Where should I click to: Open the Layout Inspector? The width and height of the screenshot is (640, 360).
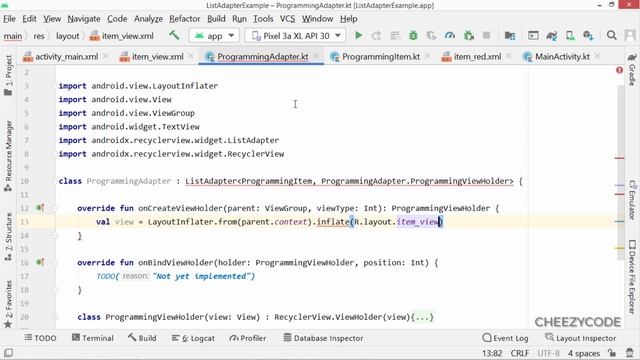pos(580,338)
